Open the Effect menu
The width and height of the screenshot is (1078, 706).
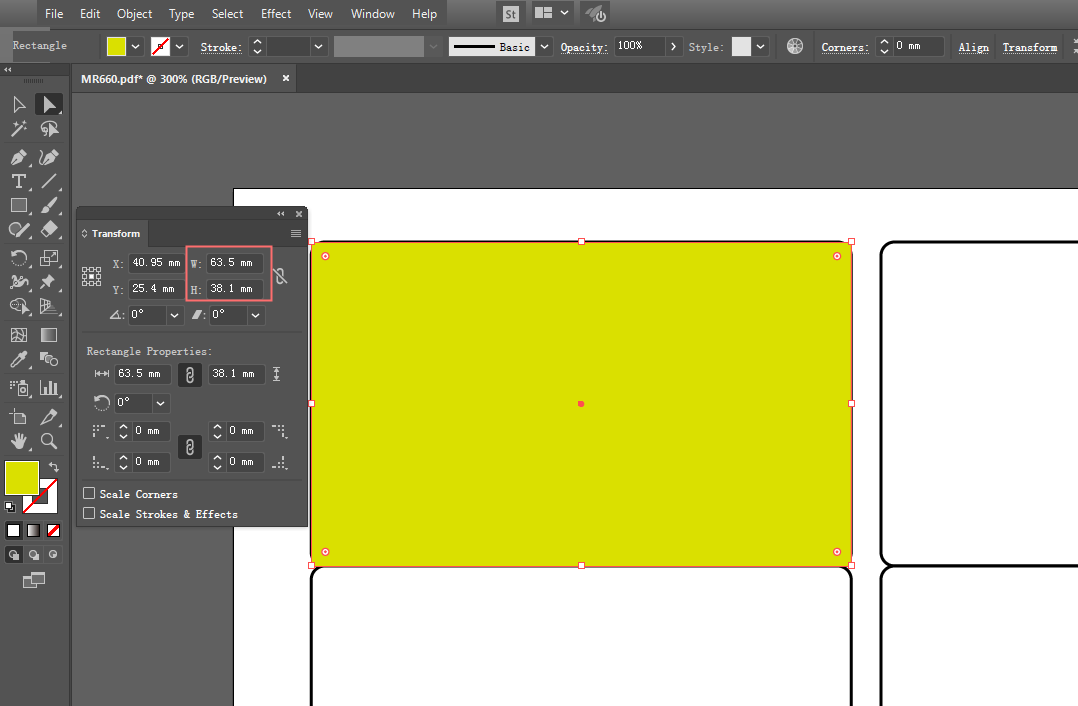click(x=276, y=14)
